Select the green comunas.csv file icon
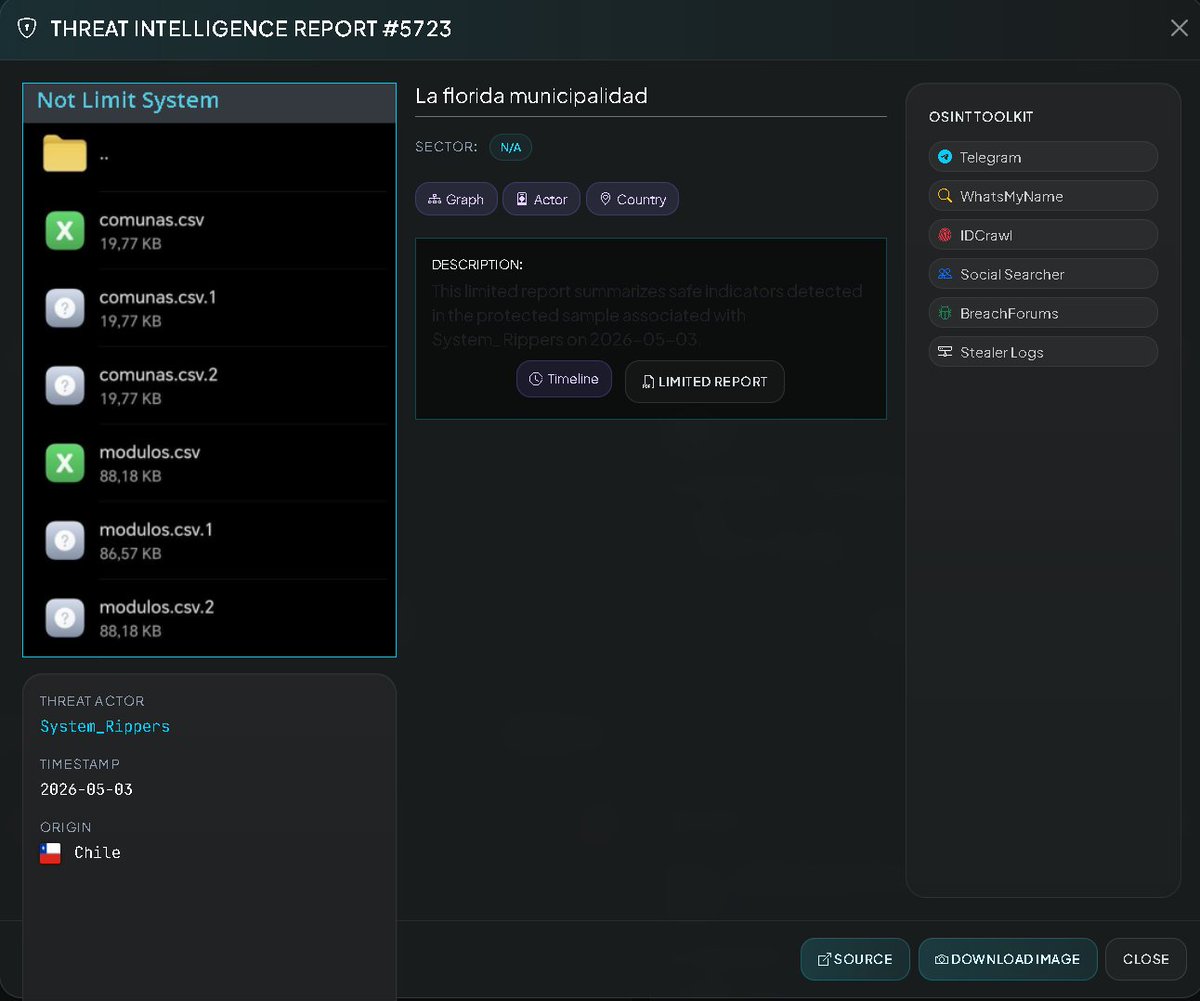The height and width of the screenshot is (1001, 1200). [65, 231]
